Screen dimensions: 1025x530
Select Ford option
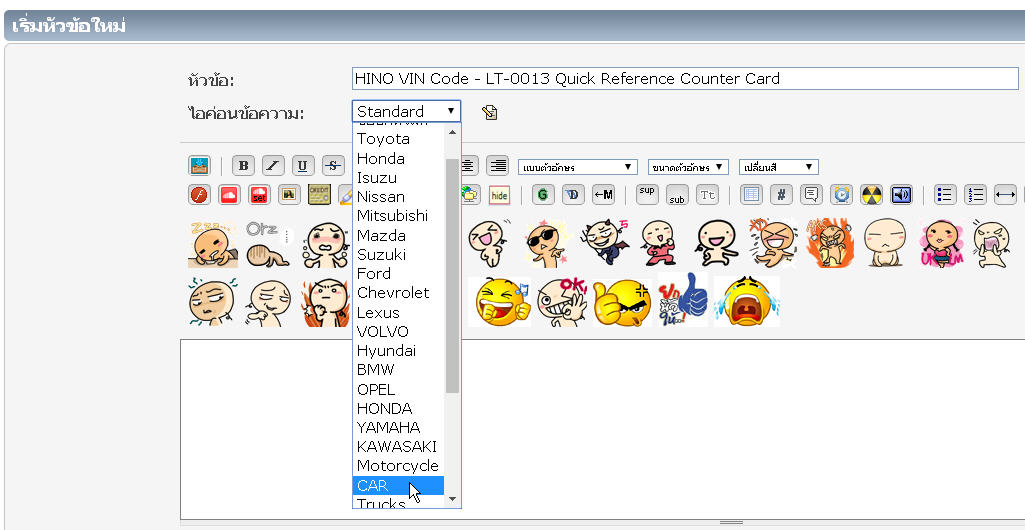399,273
